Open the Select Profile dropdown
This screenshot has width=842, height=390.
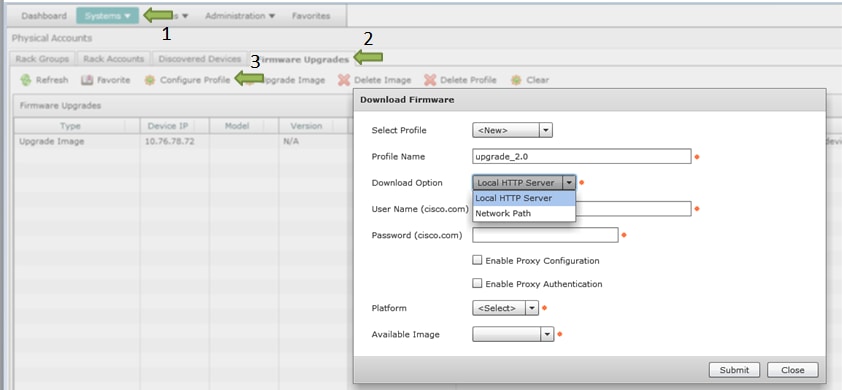coord(512,130)
